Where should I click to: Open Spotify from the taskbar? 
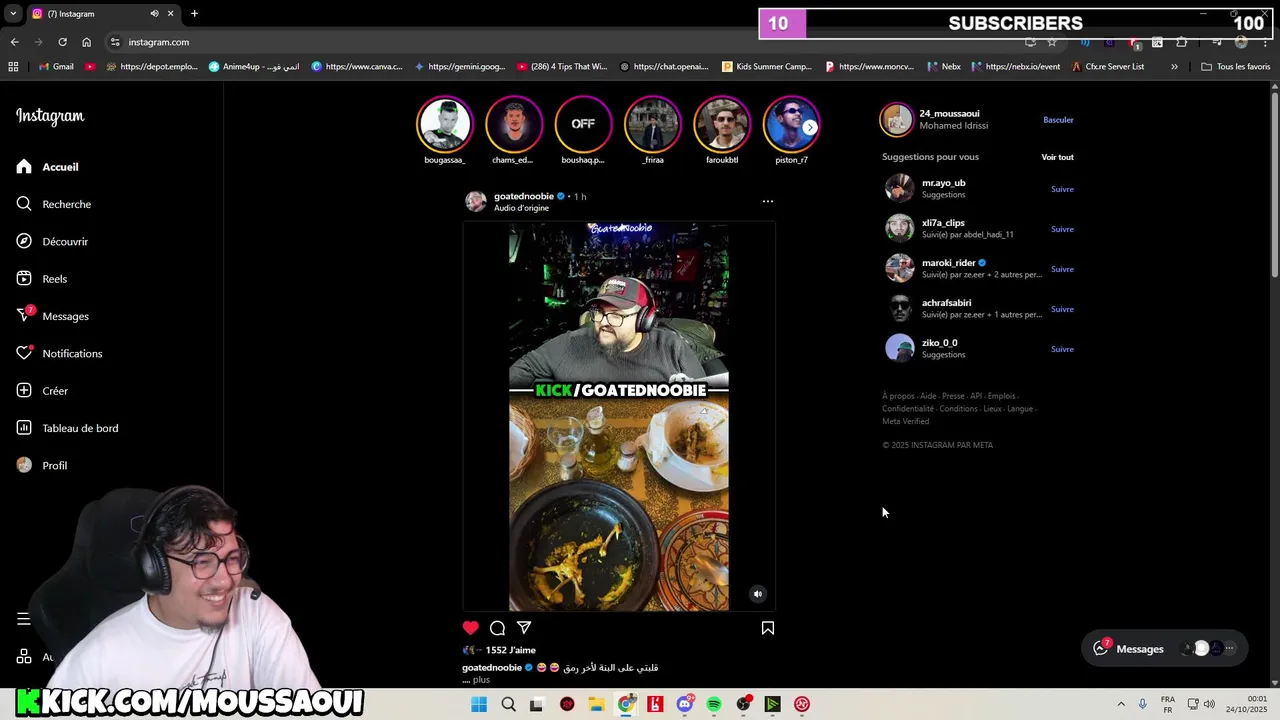point(714,704)
